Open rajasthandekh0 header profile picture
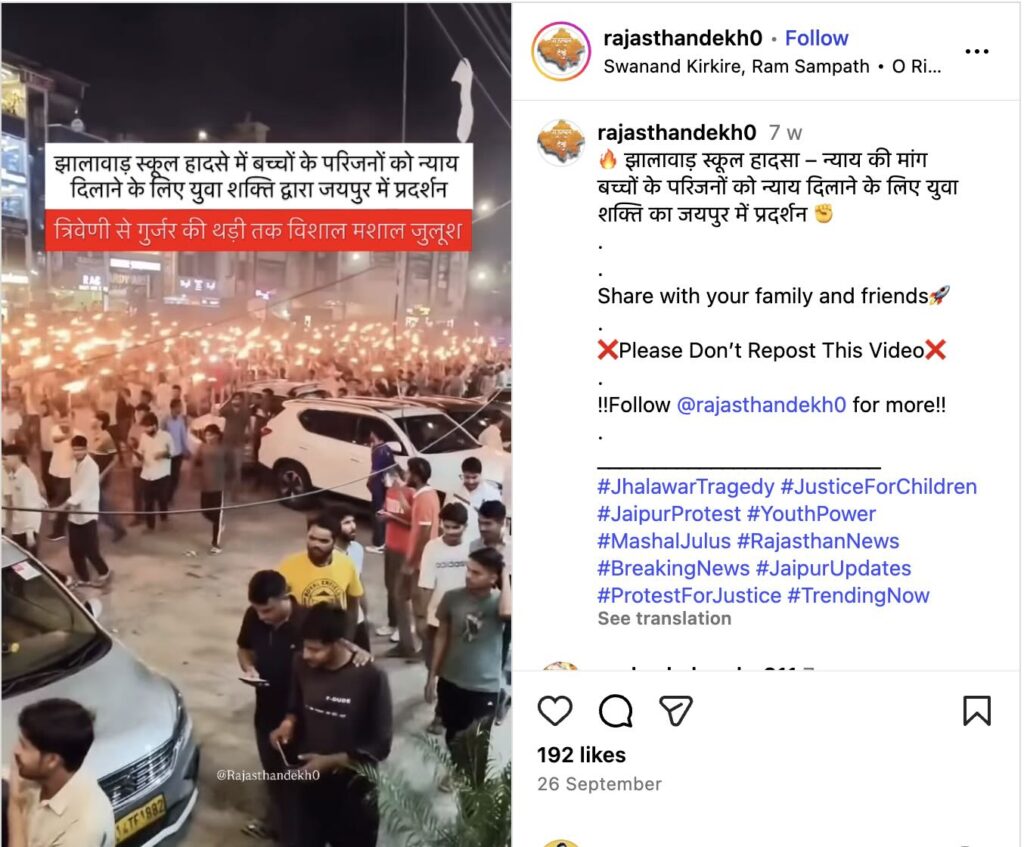The width and height of the screenshot is (1024, 847). click(x=560, y=51)
